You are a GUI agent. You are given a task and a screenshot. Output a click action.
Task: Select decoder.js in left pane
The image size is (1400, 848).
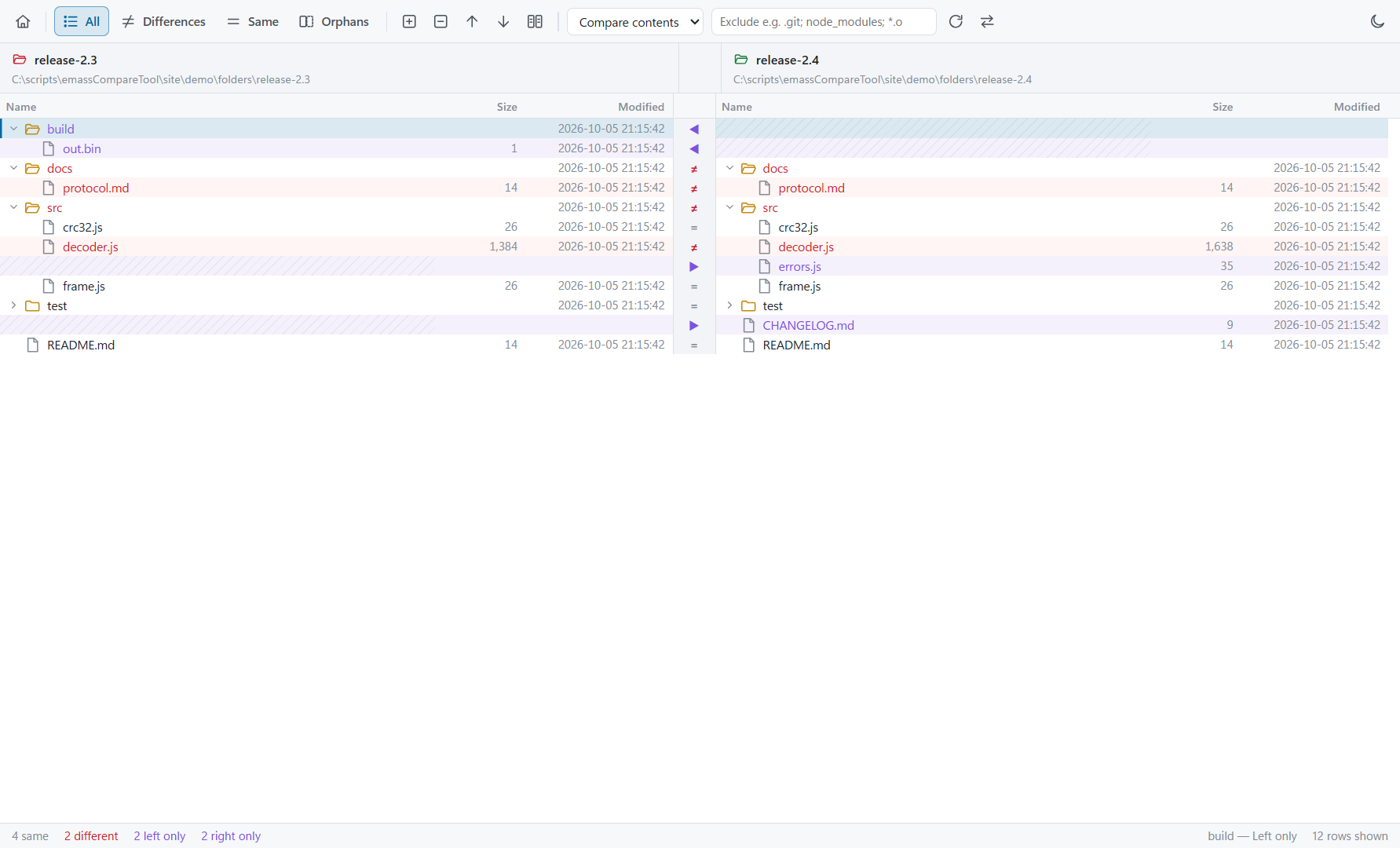(90, 247)
